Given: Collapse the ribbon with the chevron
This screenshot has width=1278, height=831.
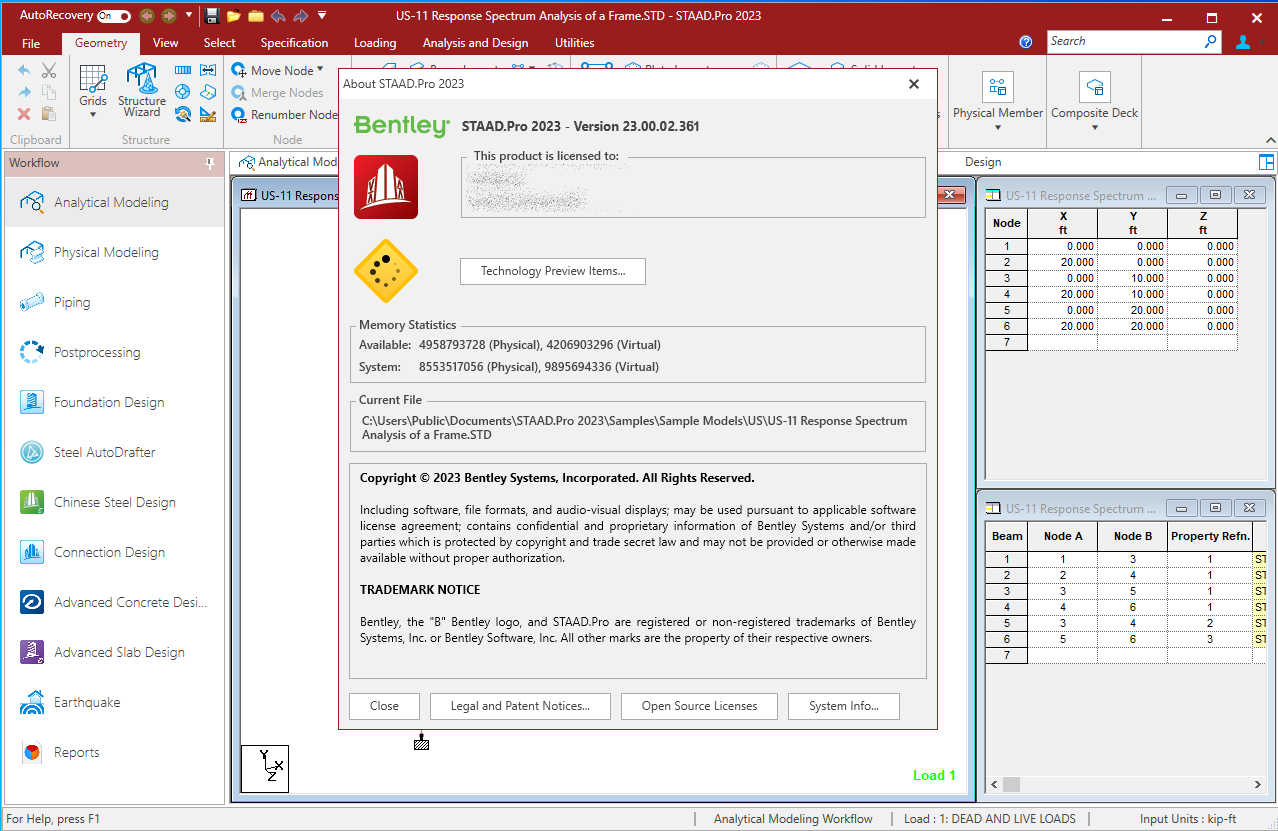Looking at the screenshot, I should click(1270, 140).
